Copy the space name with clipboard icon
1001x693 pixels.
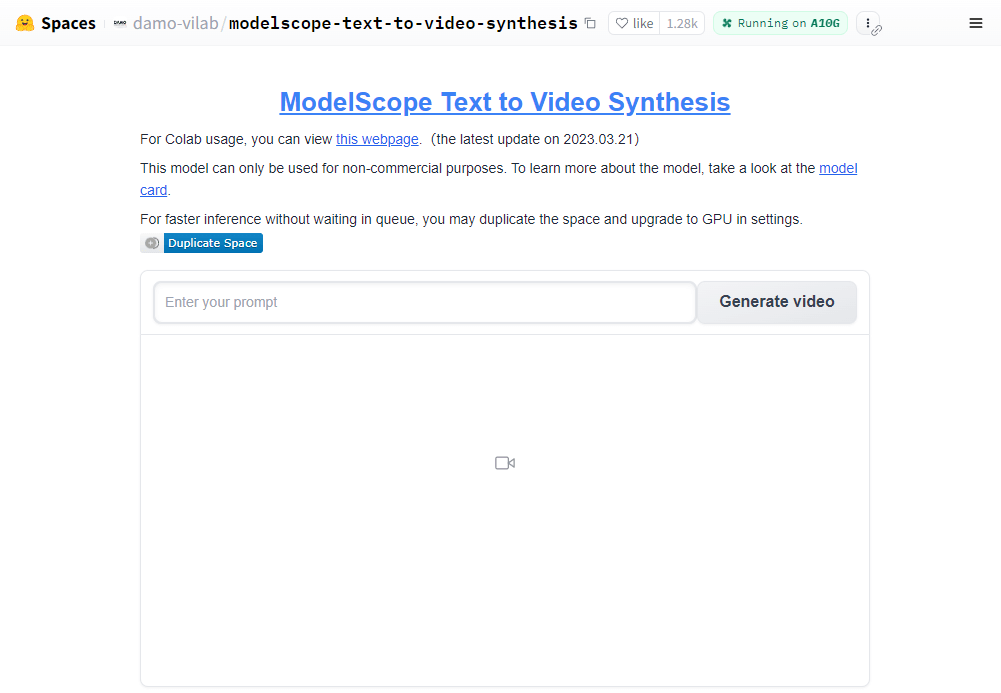point(590,23)
